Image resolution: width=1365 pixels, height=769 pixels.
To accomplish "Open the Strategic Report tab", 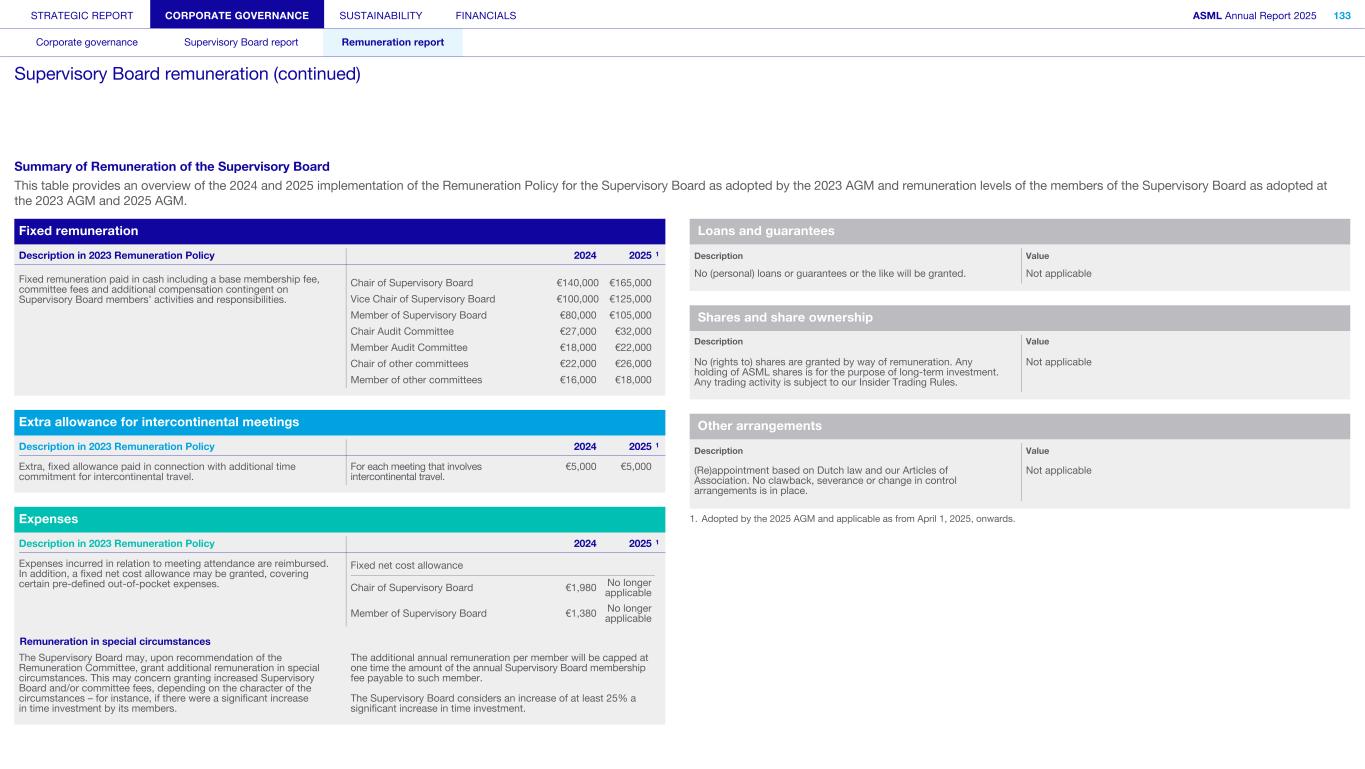I will pos(82,15).
